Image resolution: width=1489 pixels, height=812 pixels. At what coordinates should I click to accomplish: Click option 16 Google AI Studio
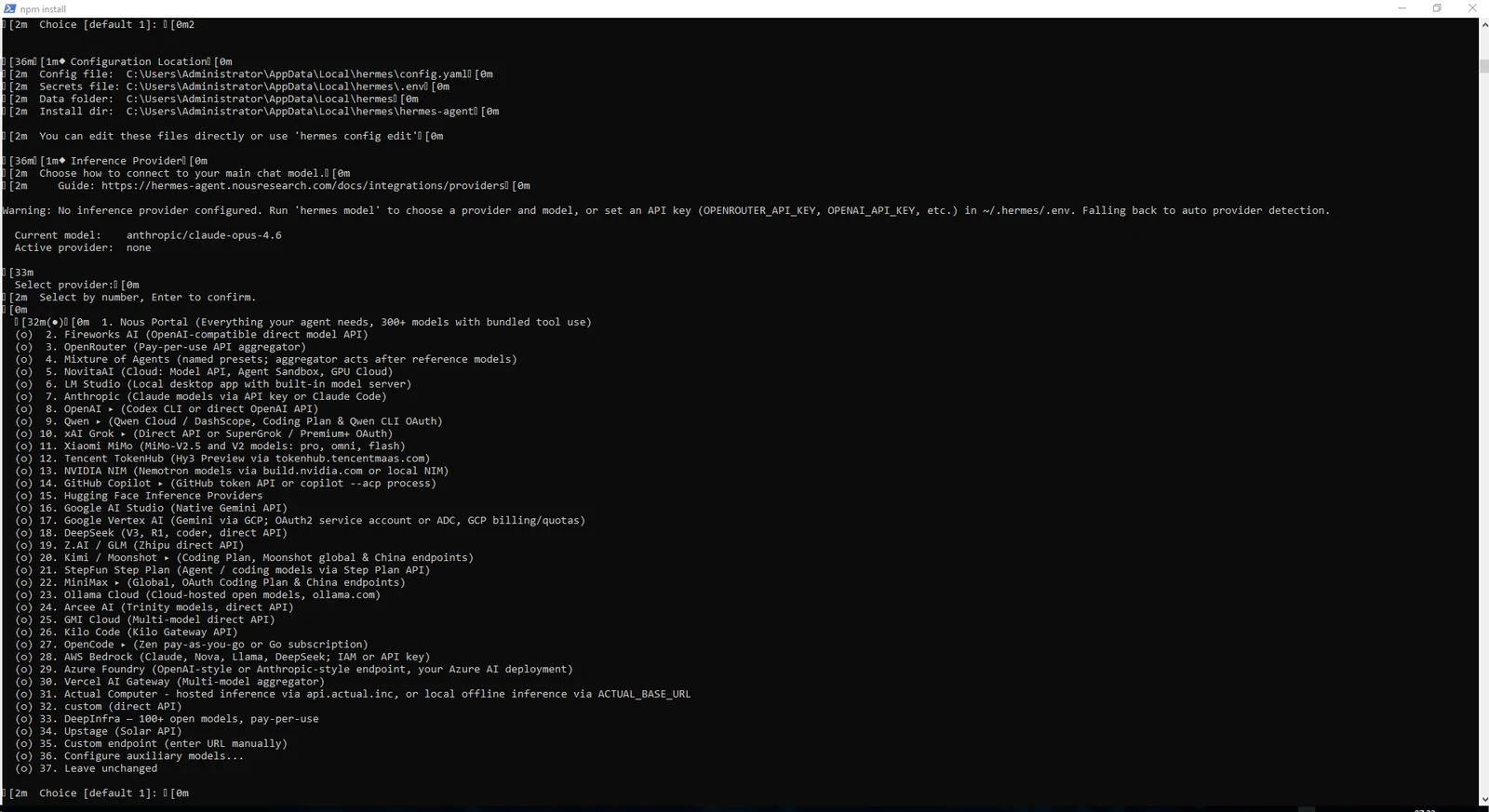click(151, 508)
